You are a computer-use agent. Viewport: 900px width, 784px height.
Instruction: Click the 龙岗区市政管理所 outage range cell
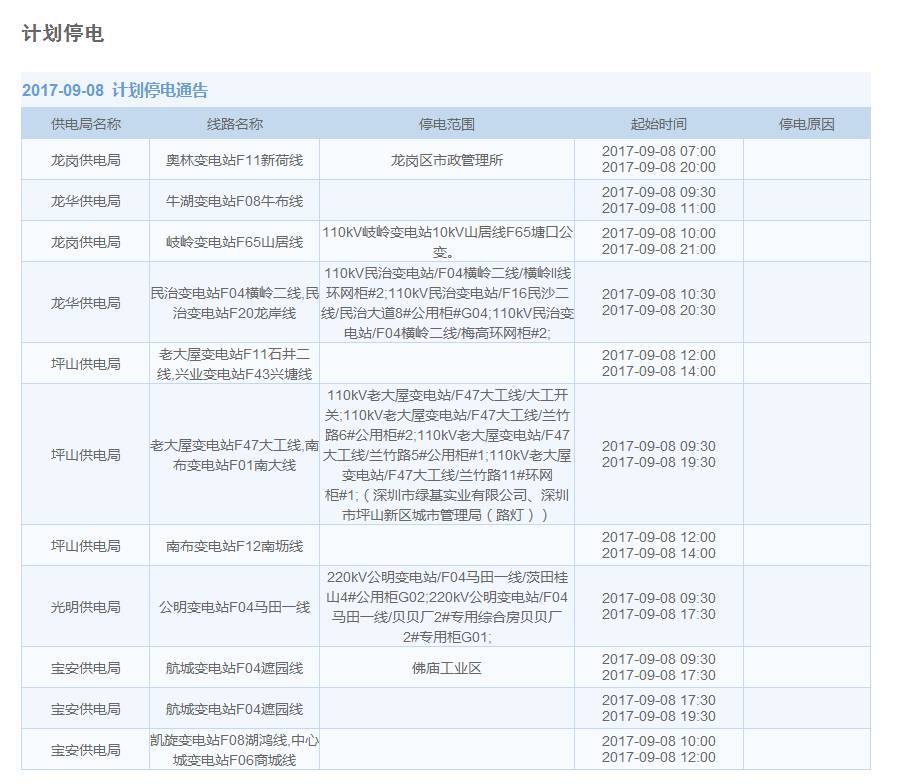coord(447,160)
